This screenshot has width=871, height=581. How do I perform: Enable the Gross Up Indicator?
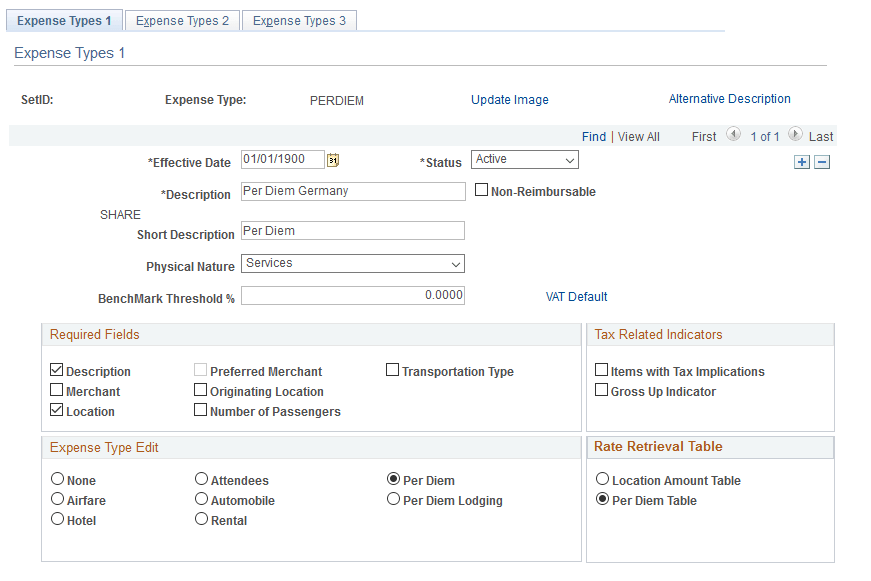point(601,390)
